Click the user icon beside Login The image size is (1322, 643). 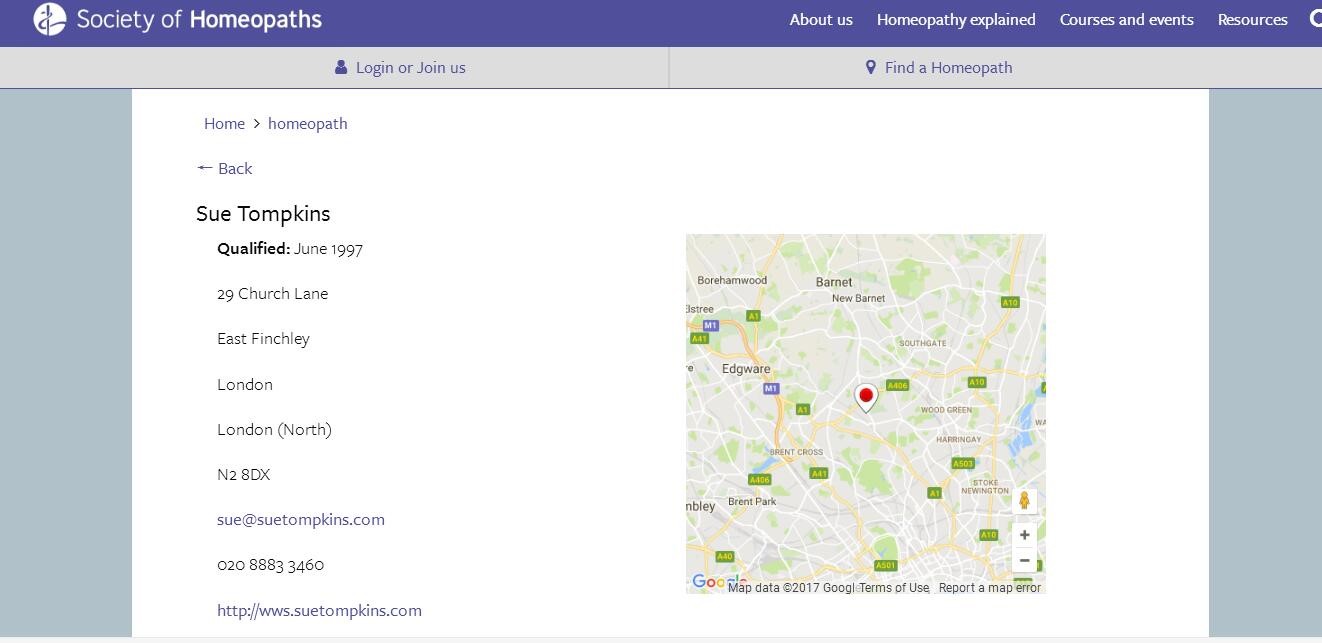click(341, 68)
